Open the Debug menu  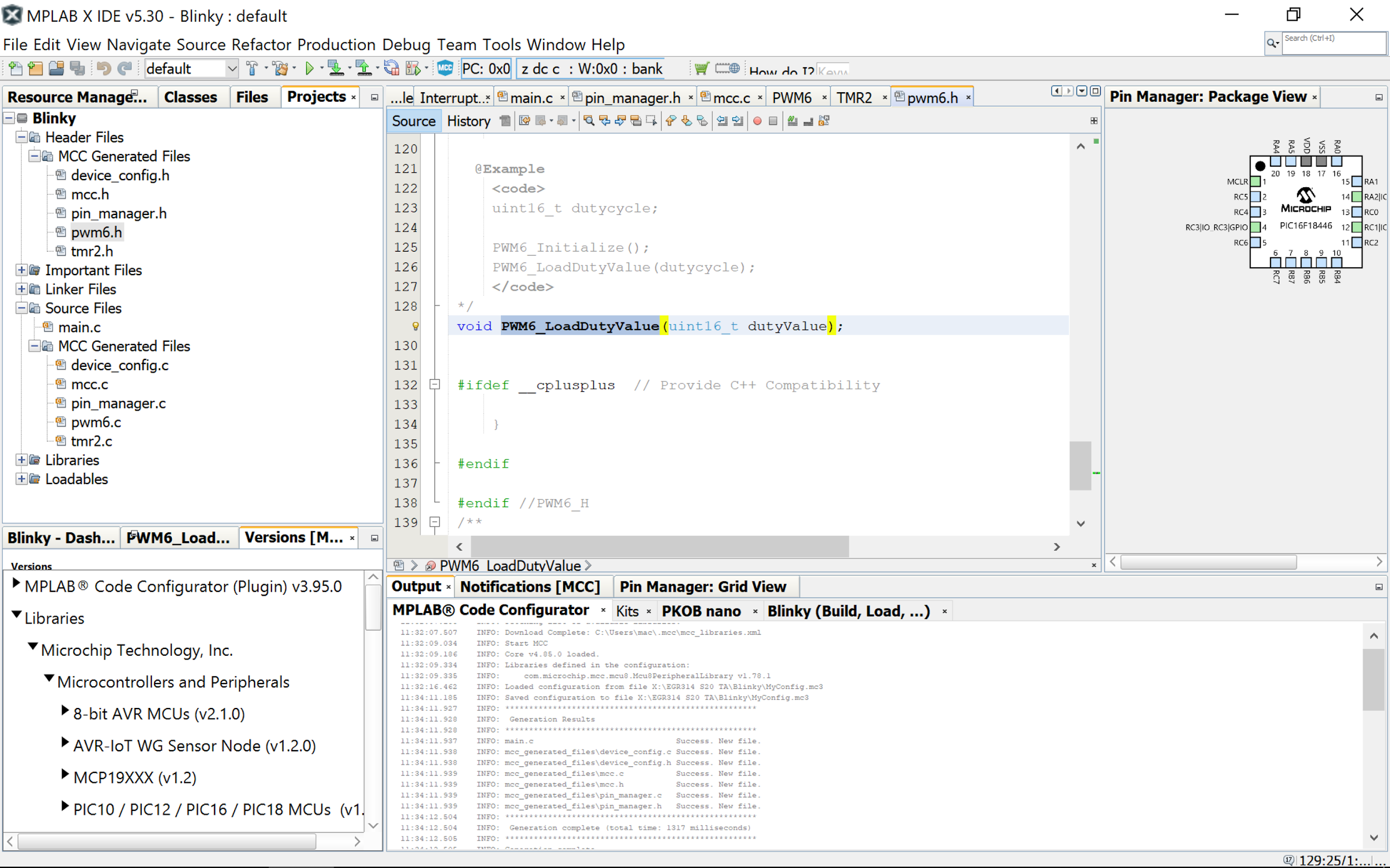pos(405,44)
